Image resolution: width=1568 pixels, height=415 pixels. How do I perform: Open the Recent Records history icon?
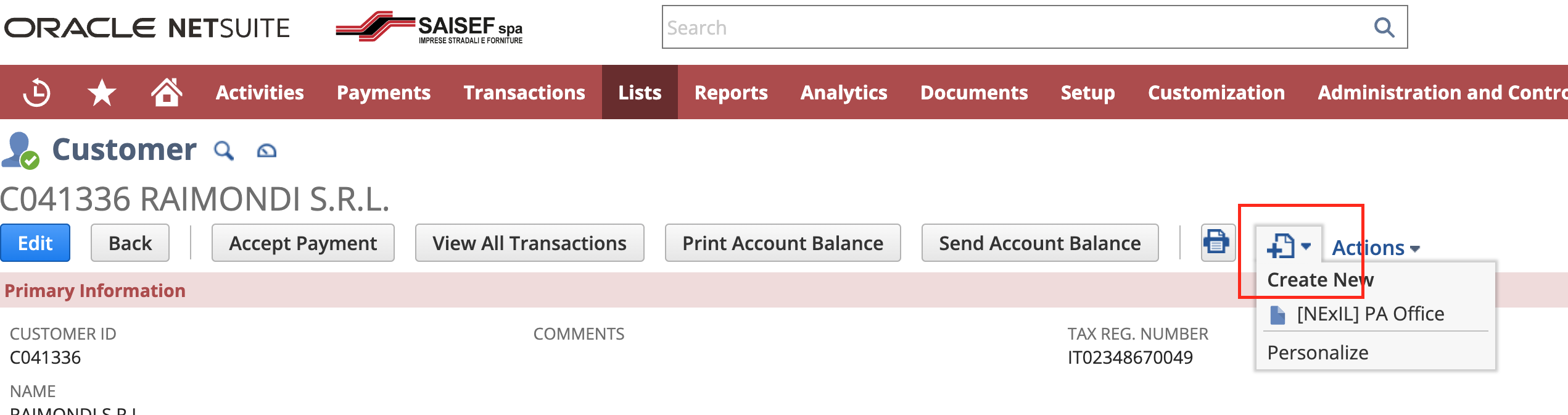coord(37,91)
